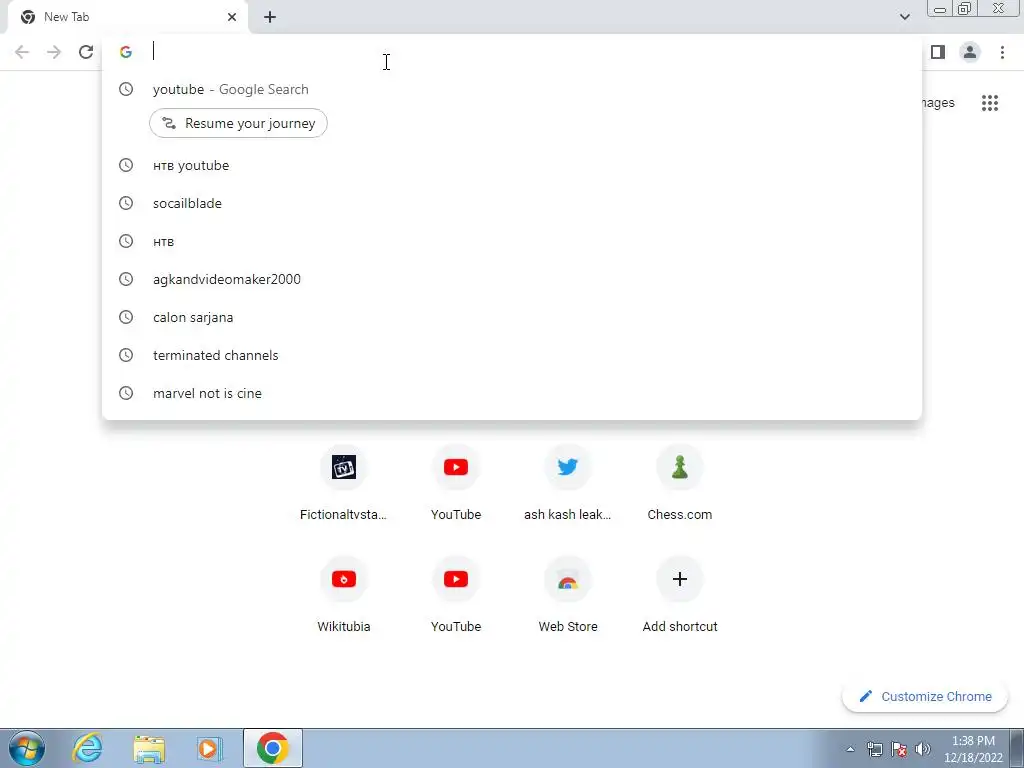Image resolution: width=1024 pixels, height=768 pixels.
Task: Open the tab search chevron
Action: point(904,17)
